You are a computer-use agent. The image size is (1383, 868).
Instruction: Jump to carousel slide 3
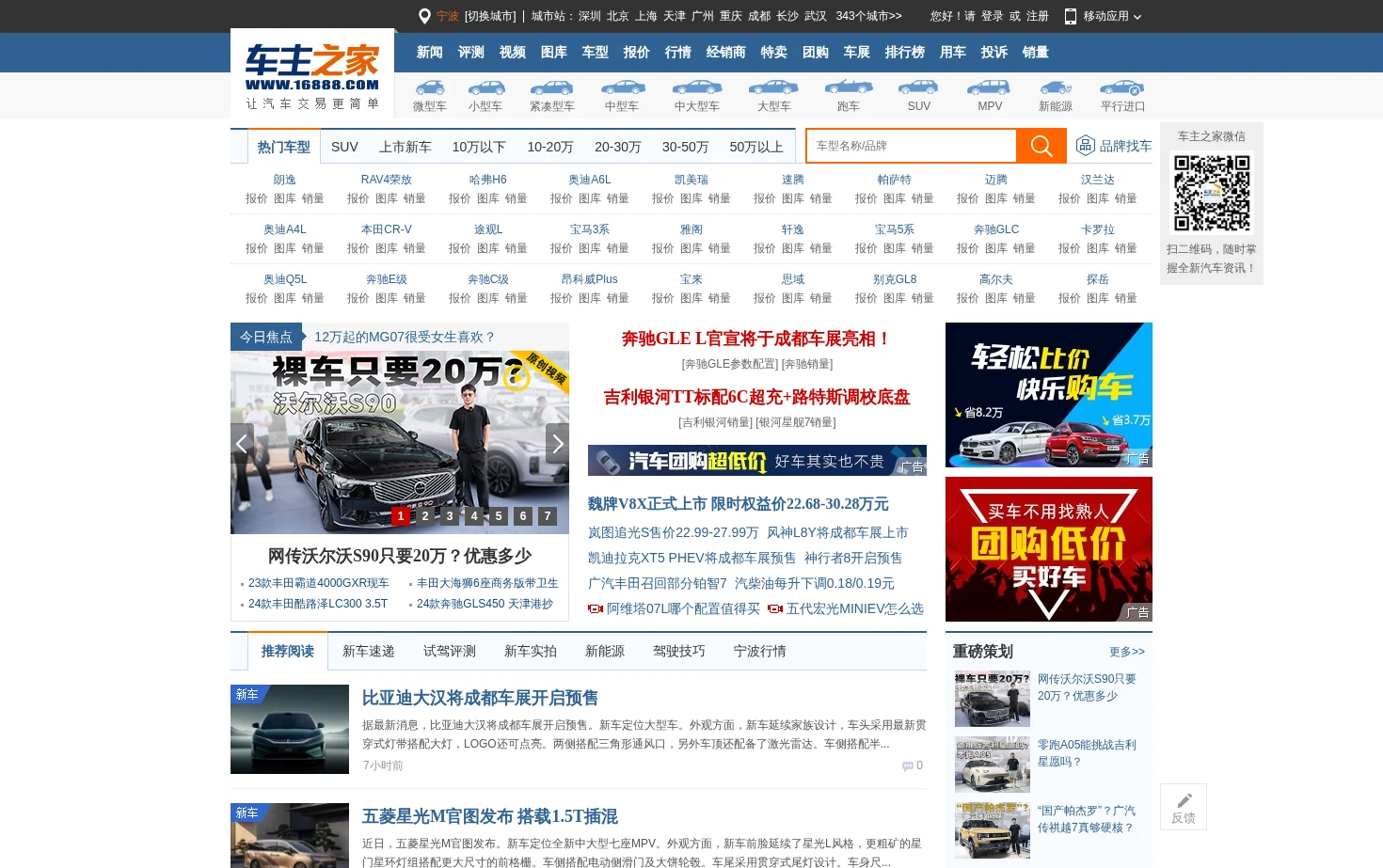click(450, 516)
